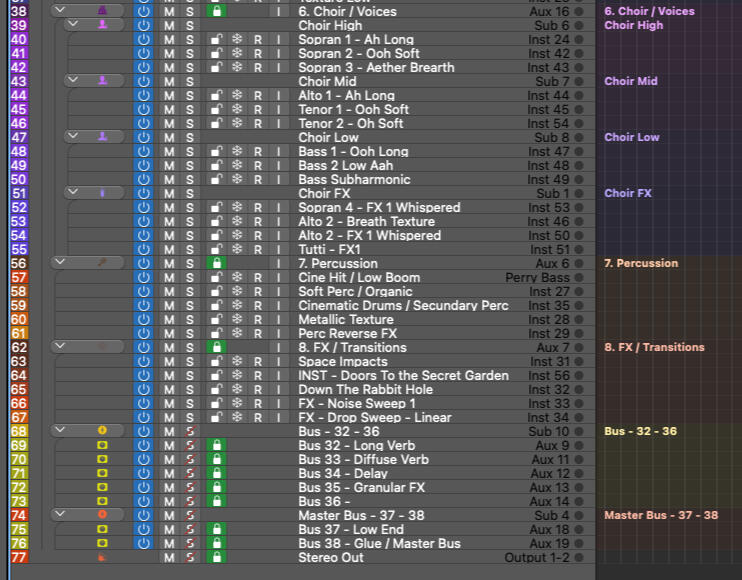This screenshot has height=580, width=742.
Task: Select track number 68 color header
Action: pos(19,431)
